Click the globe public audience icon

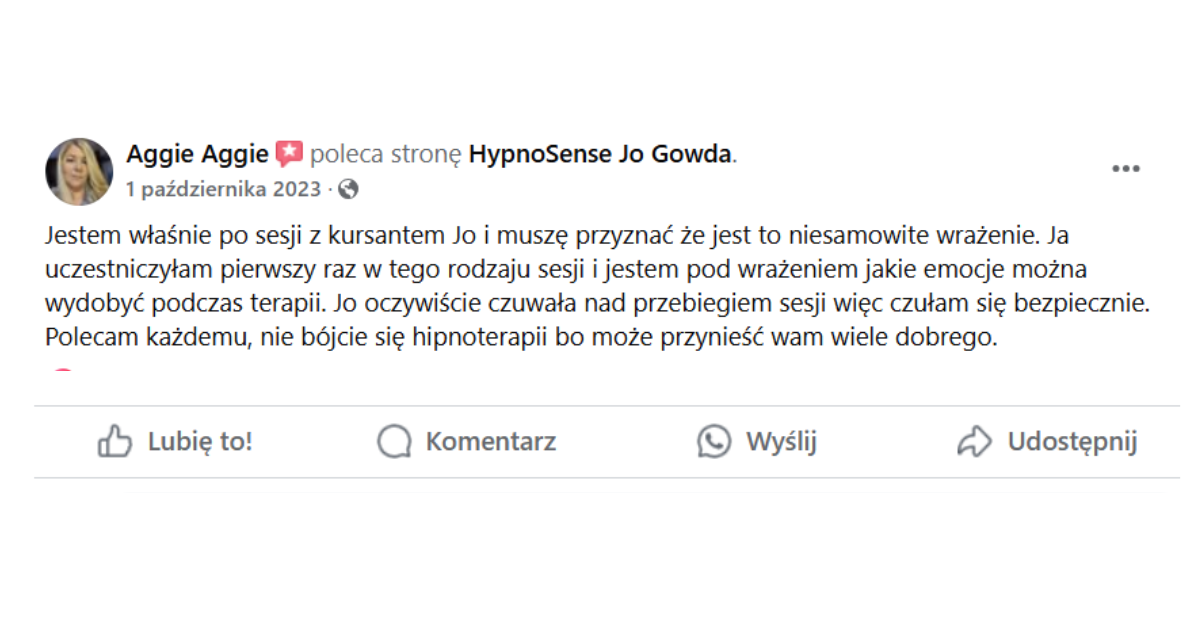[x=348, y=189]
